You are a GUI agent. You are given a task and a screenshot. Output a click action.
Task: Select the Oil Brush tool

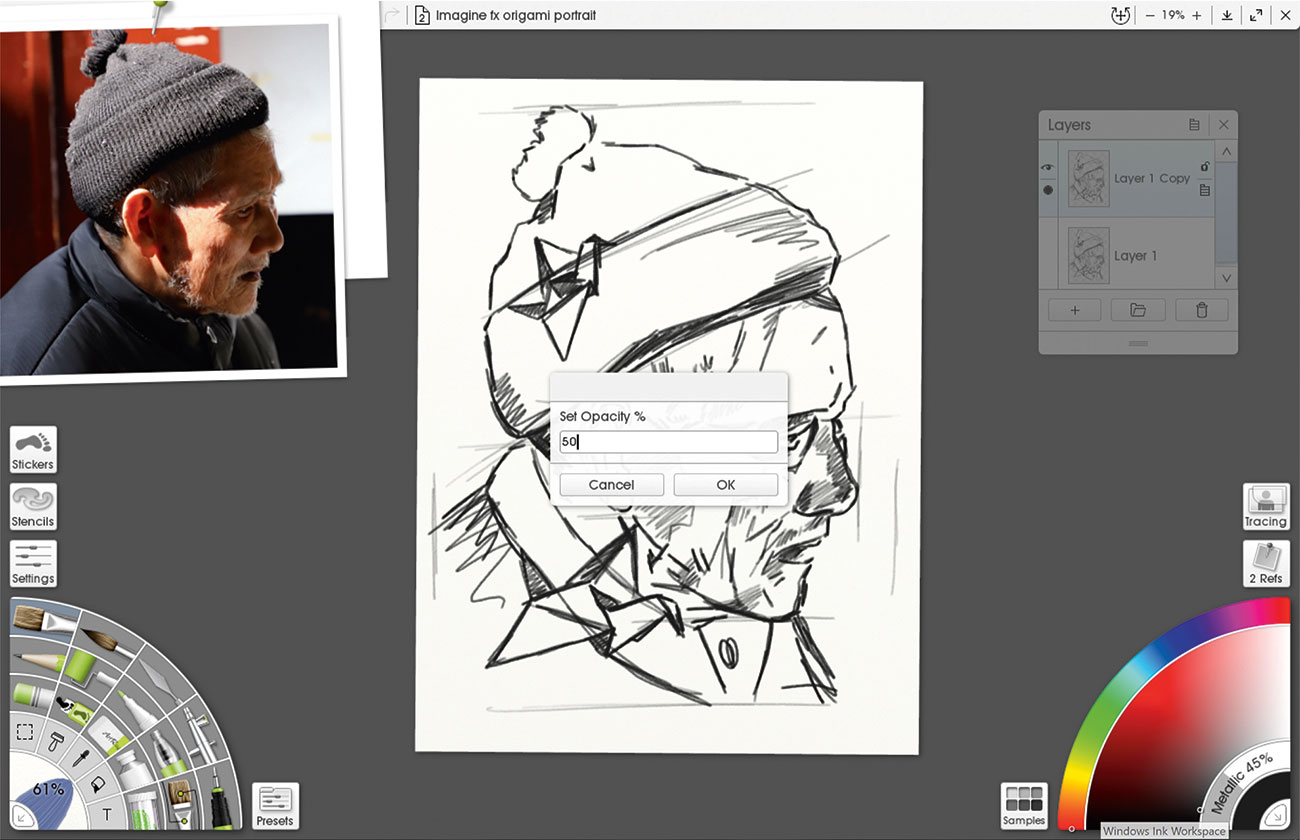[45, 620]
